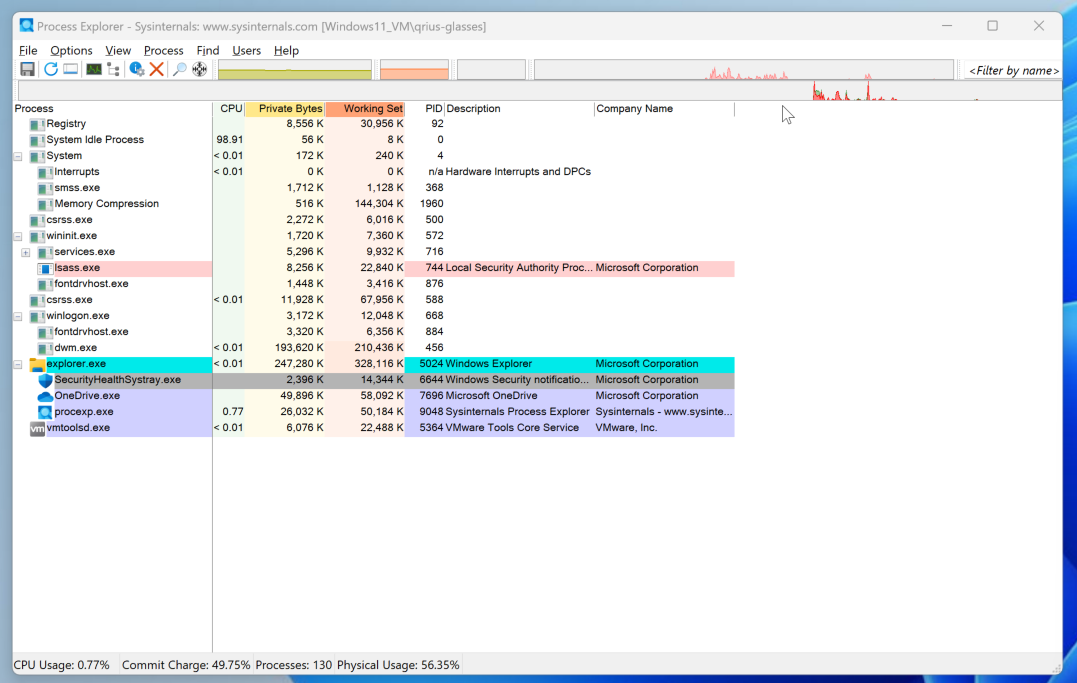Click the 98.91 CPU value
1077x683 pixels.
coord(229,140)
